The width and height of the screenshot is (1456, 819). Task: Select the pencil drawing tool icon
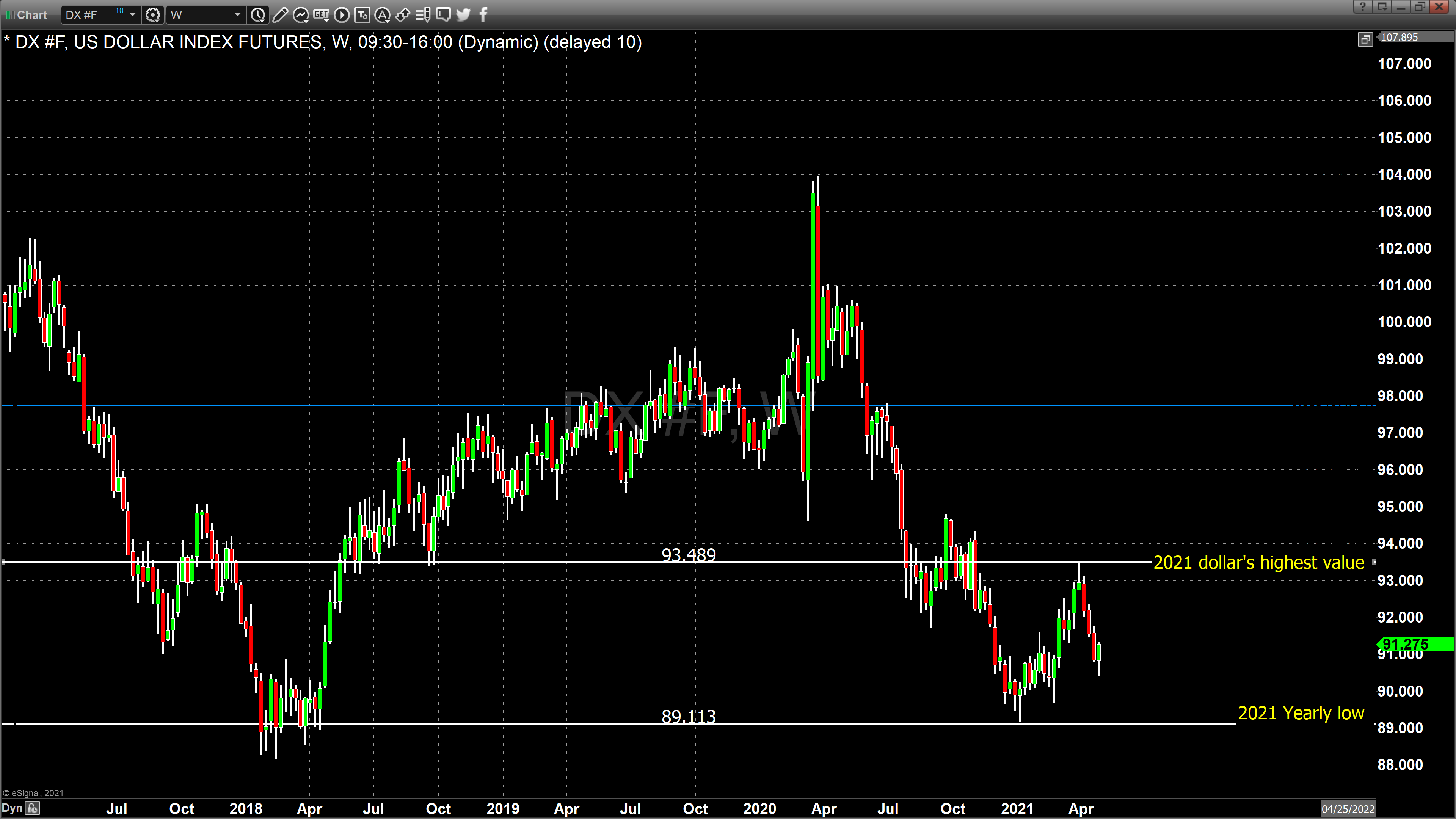280,15
